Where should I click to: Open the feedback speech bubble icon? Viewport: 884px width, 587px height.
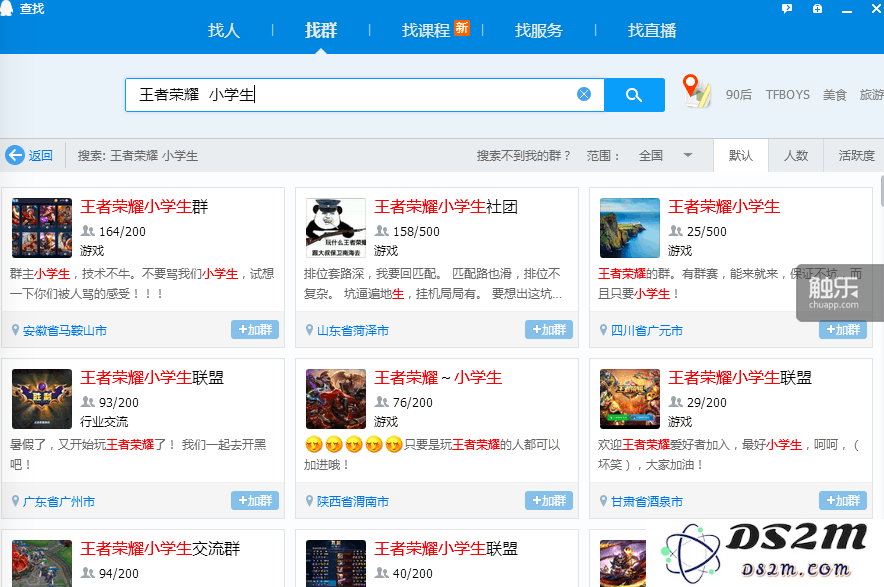[x=786, y=8]
